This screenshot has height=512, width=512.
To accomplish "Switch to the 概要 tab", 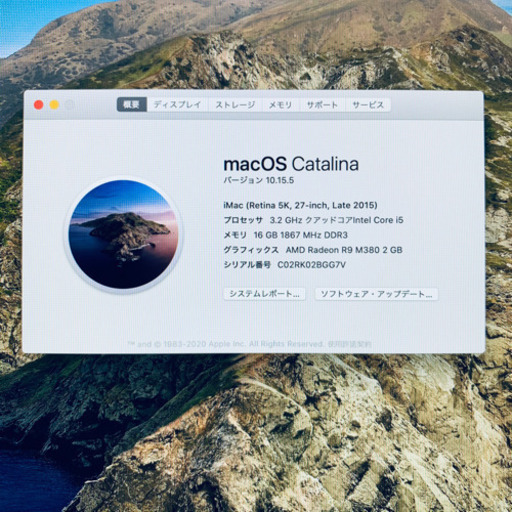I will pos(132,105).
